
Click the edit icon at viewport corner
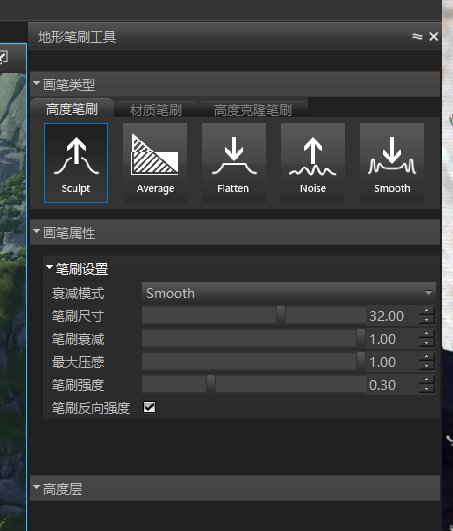coord(3,57)
